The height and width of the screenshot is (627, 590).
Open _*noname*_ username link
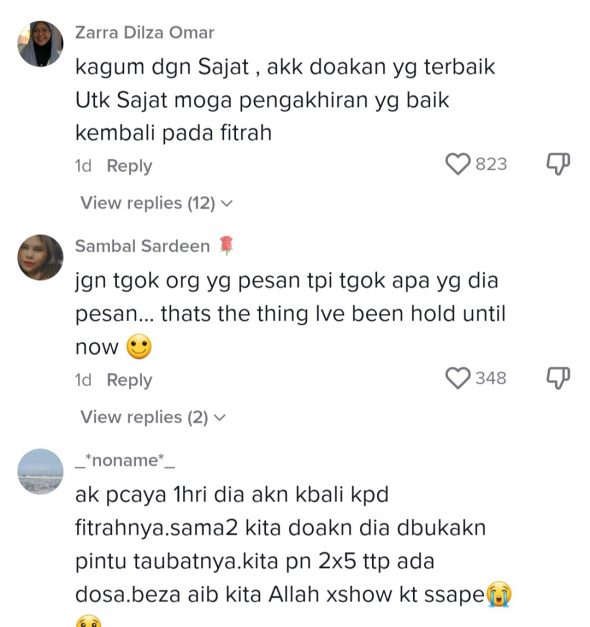coord(125,461)
